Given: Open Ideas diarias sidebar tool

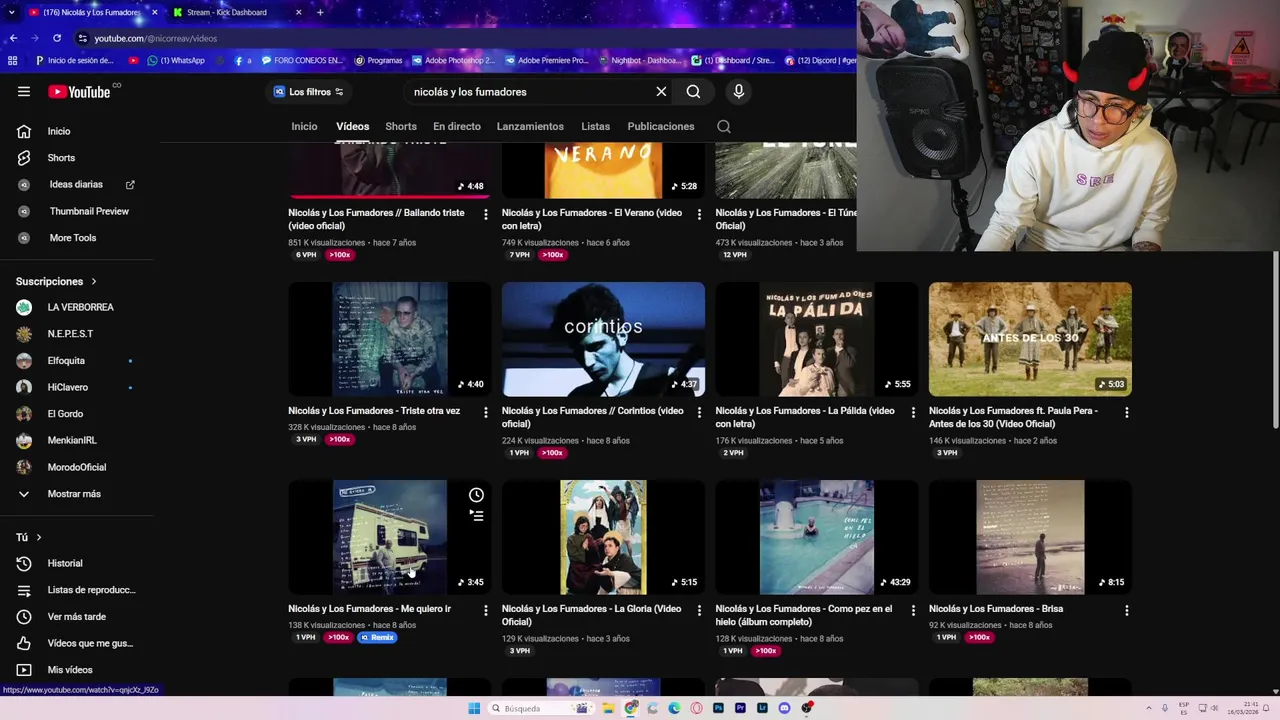Looking at the screenshot, I should click(x=75, y=184).
